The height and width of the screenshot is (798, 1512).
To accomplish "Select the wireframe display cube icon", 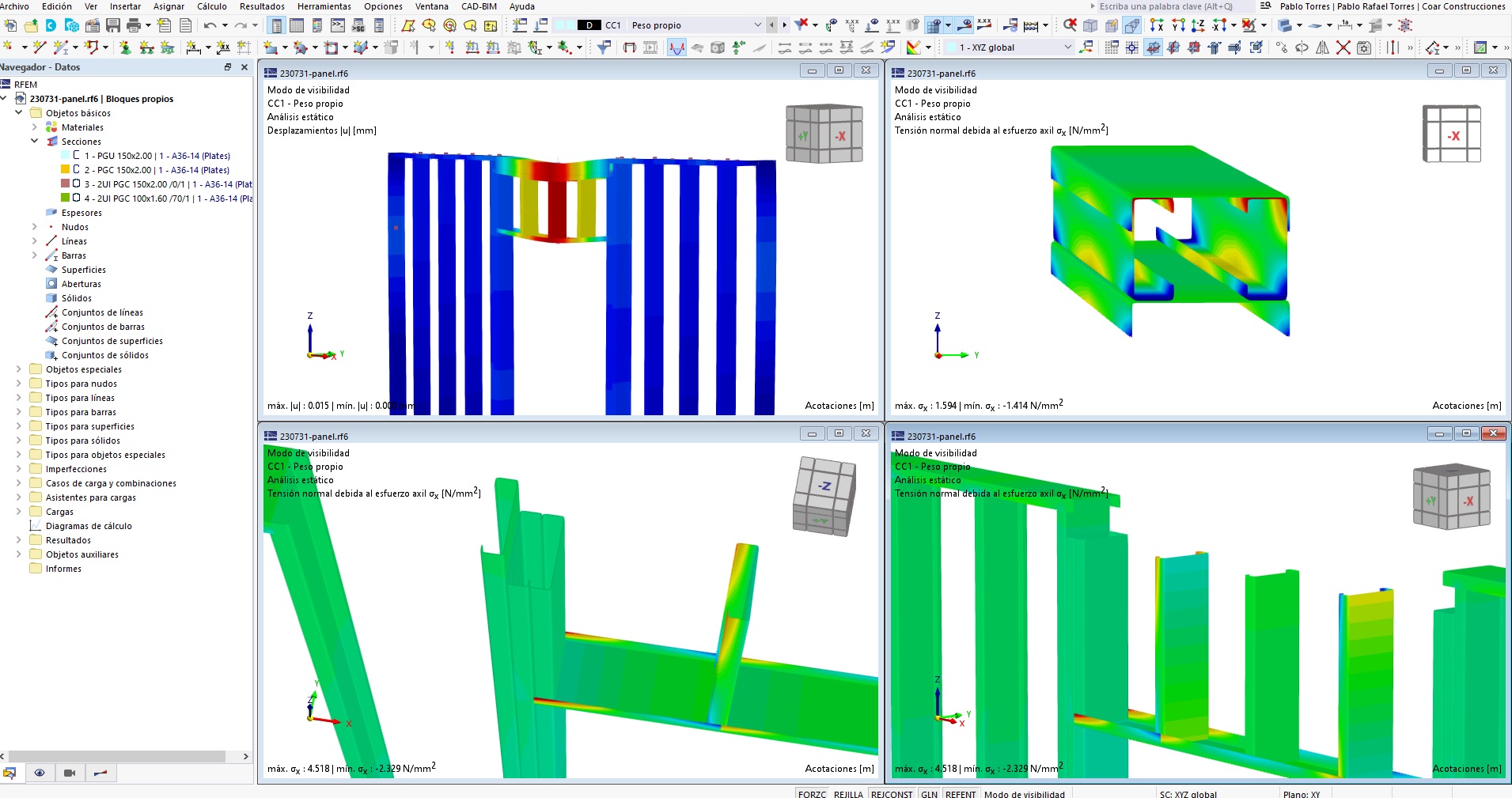I will click(1090, 25).
